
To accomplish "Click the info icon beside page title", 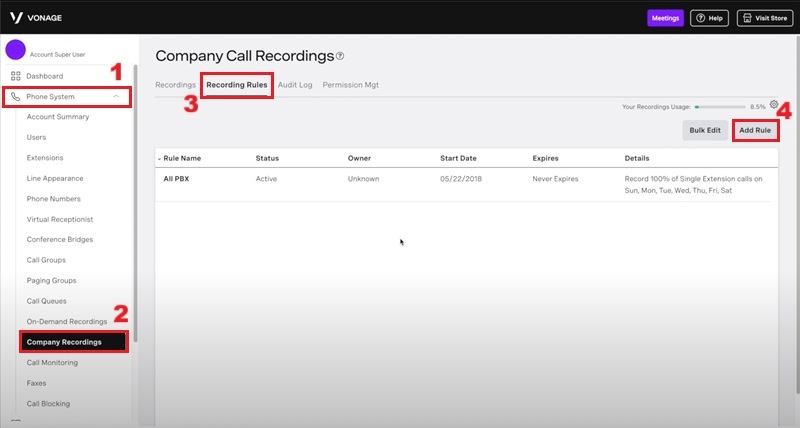I will [x=340, y=56].
